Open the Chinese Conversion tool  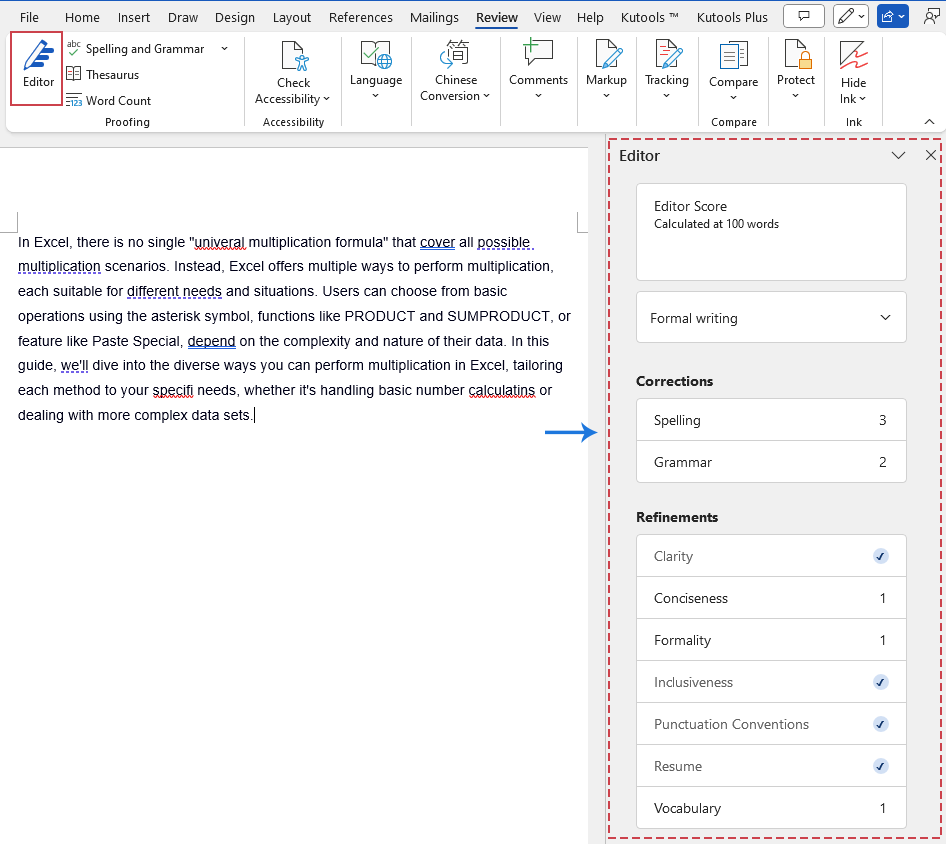(455, 73)
